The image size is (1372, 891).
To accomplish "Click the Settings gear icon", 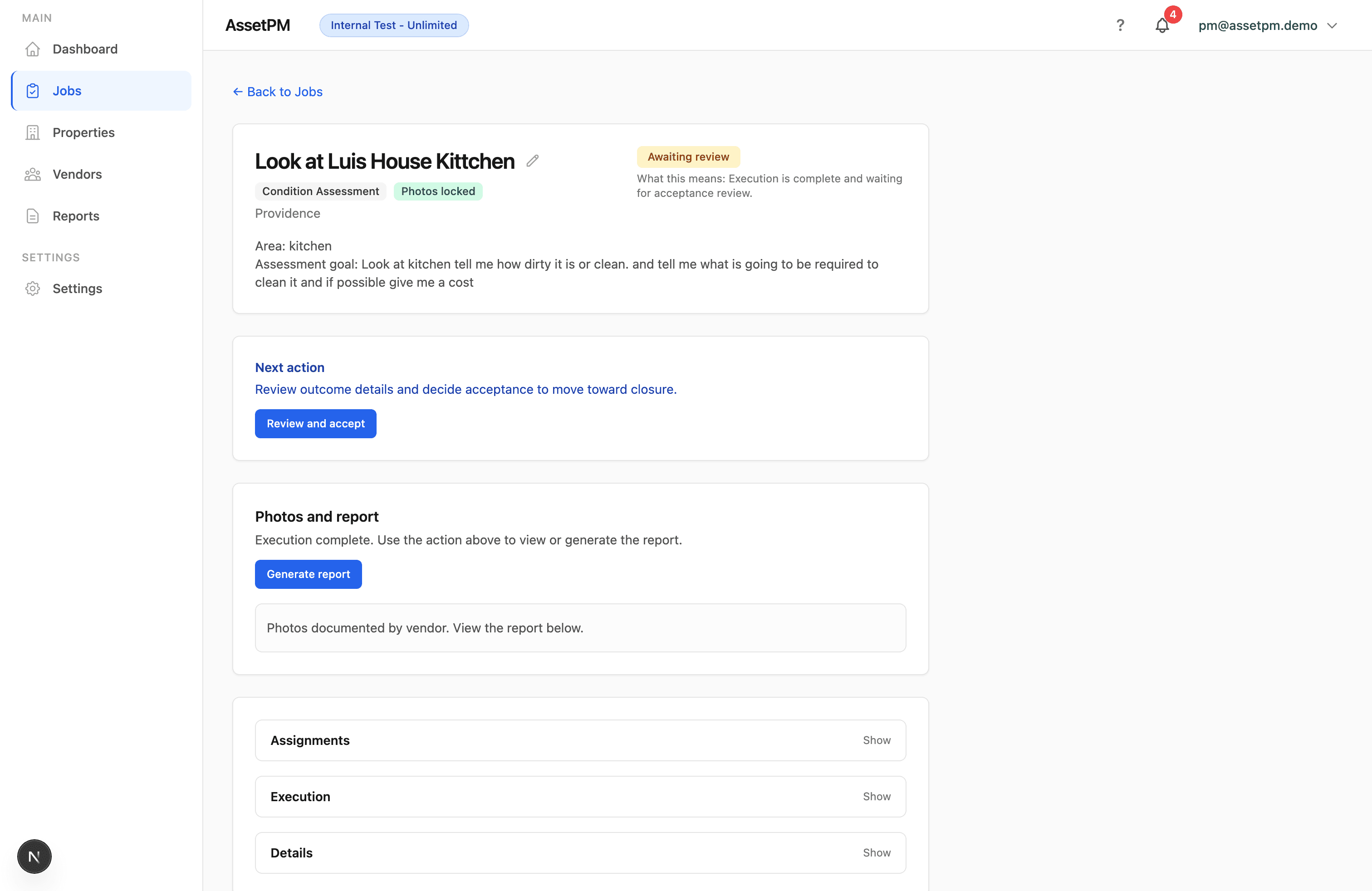I will click(x=33, y=289).
